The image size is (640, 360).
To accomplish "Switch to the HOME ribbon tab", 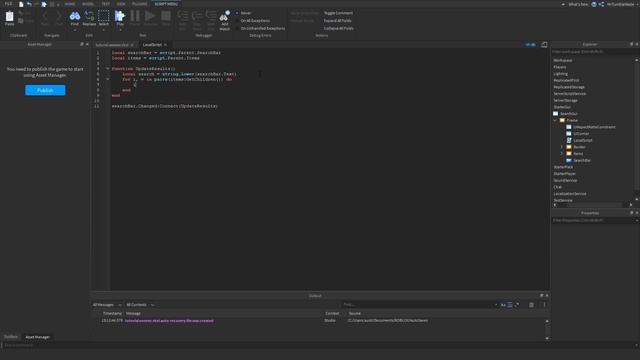I will pyautogui.click(x=70, y=4).
